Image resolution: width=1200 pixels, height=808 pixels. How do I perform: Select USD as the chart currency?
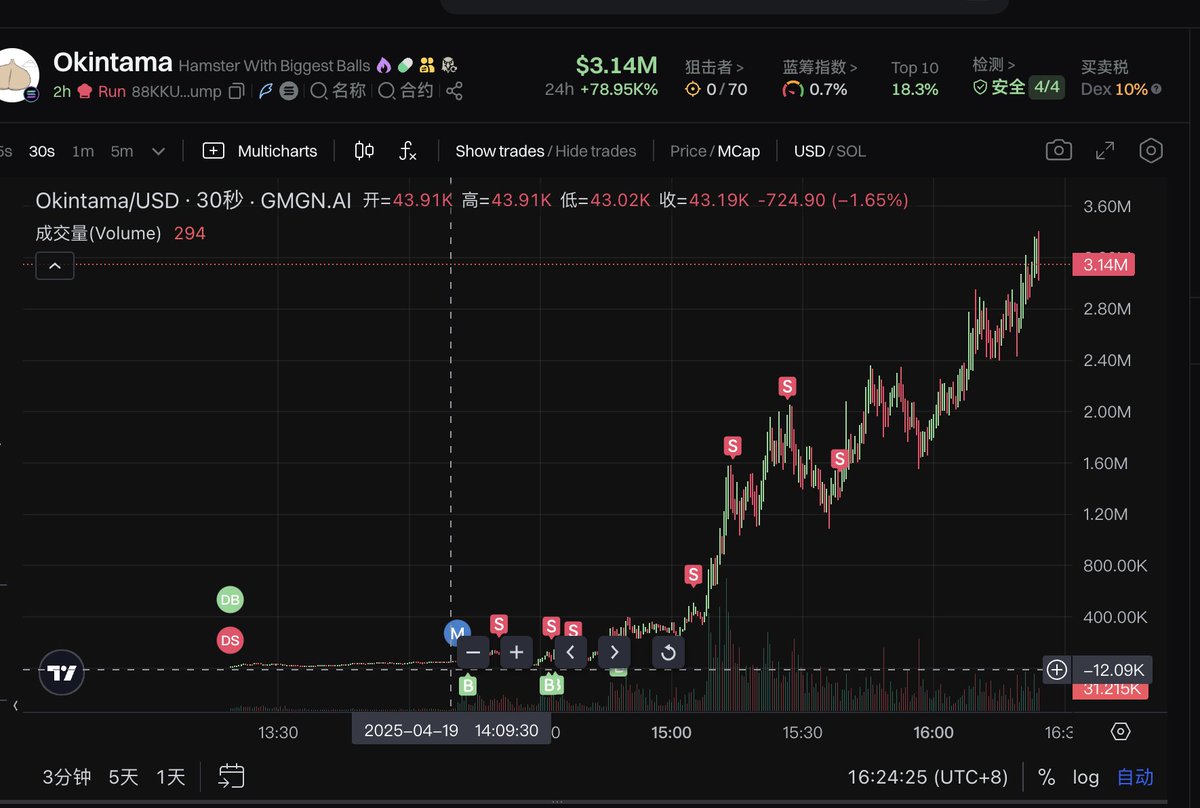[x=809, y=151]
